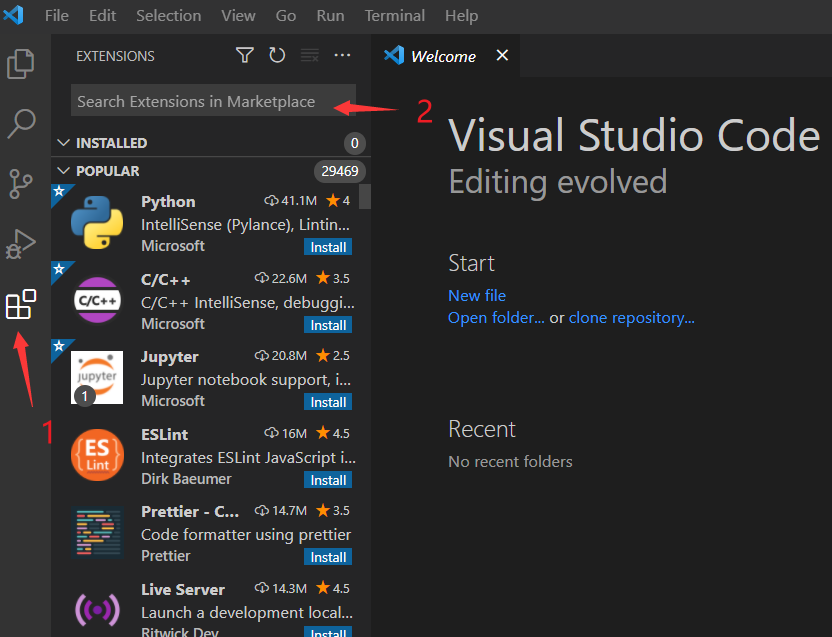
Task: Click the Jupyter extension name
Action: (170, 357)
